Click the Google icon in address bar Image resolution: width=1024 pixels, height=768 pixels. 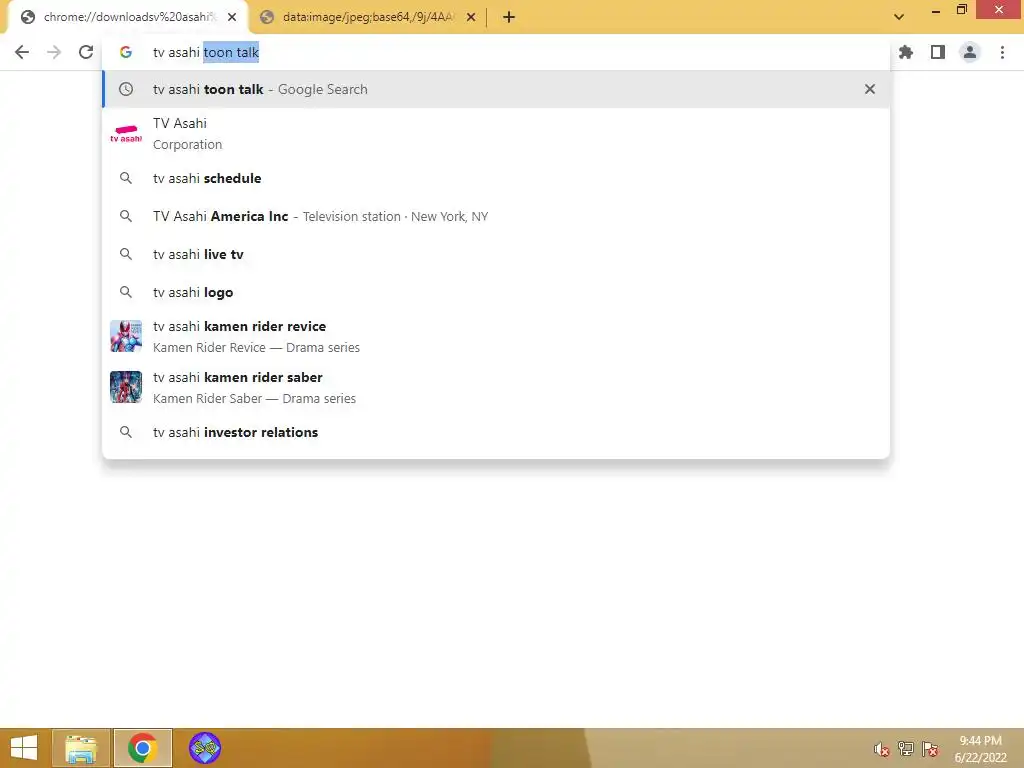126,52
